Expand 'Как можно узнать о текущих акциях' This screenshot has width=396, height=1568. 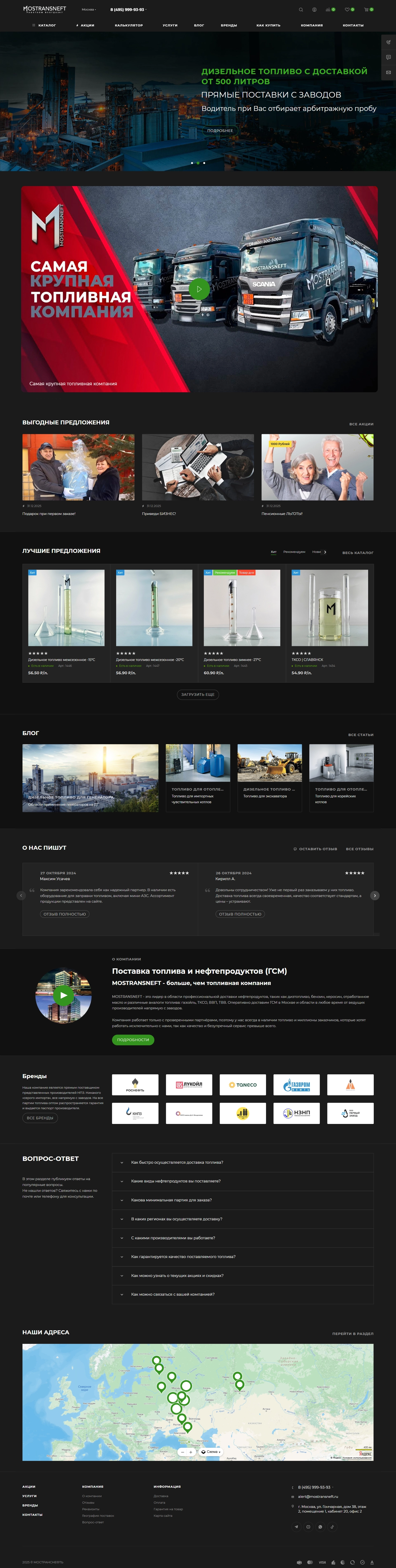point(242,1275)
